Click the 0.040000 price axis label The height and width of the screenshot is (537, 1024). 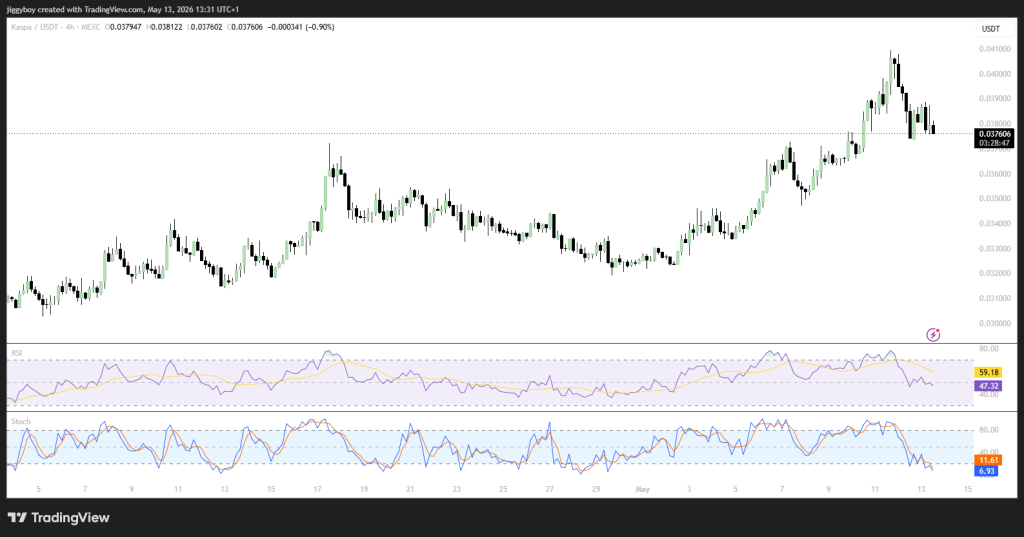coord(995,74)
